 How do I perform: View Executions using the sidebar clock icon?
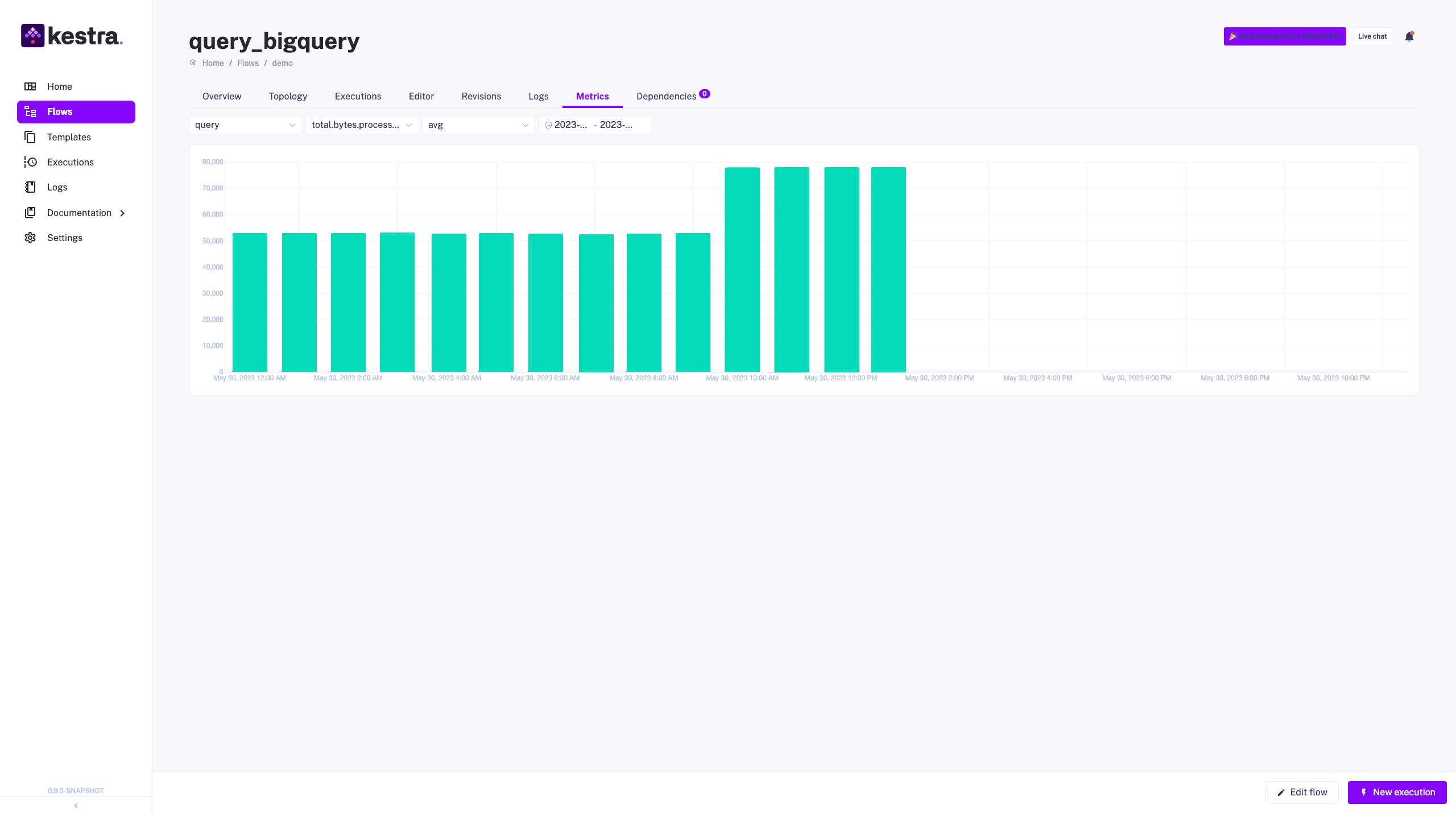click(x=30, y=162)
